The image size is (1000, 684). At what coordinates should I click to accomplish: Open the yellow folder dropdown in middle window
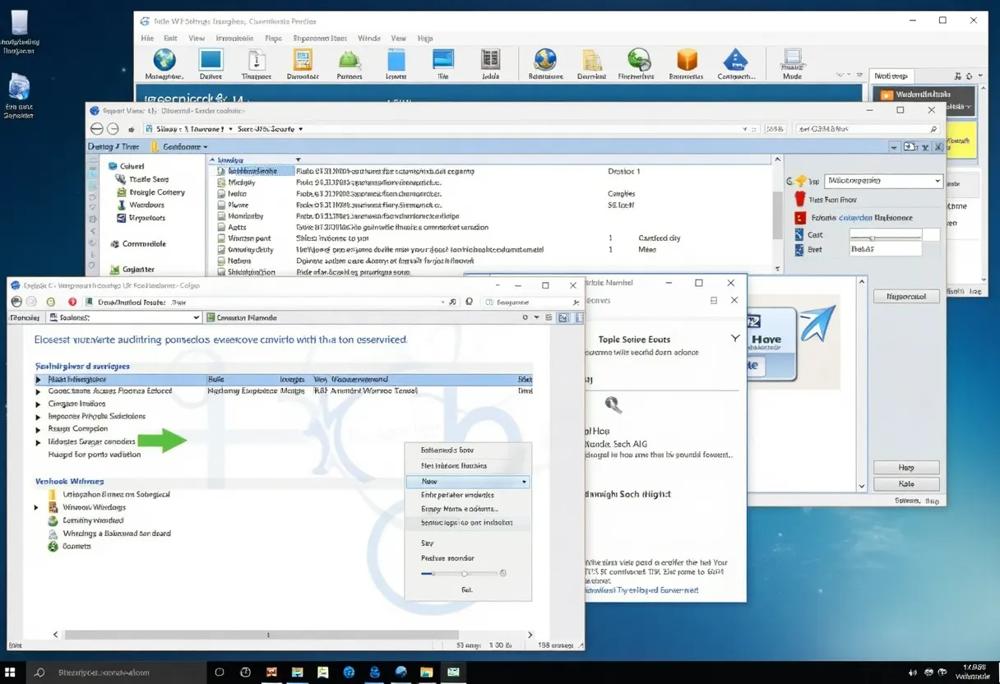(180, 147)
